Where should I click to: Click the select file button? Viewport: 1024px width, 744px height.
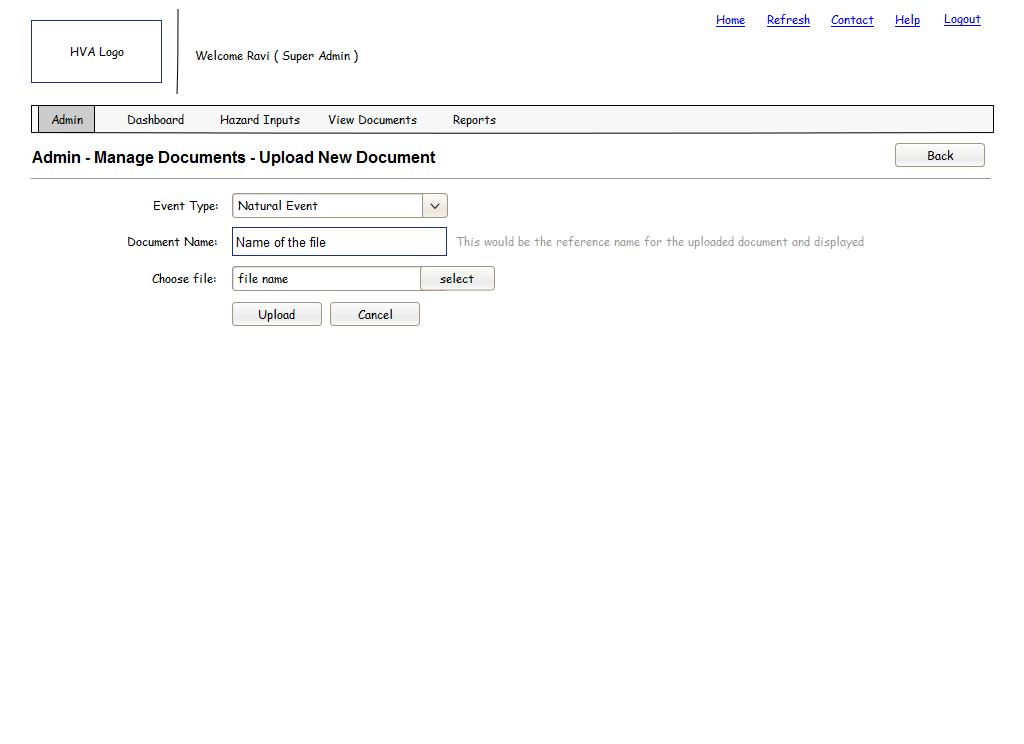[457, 279]
